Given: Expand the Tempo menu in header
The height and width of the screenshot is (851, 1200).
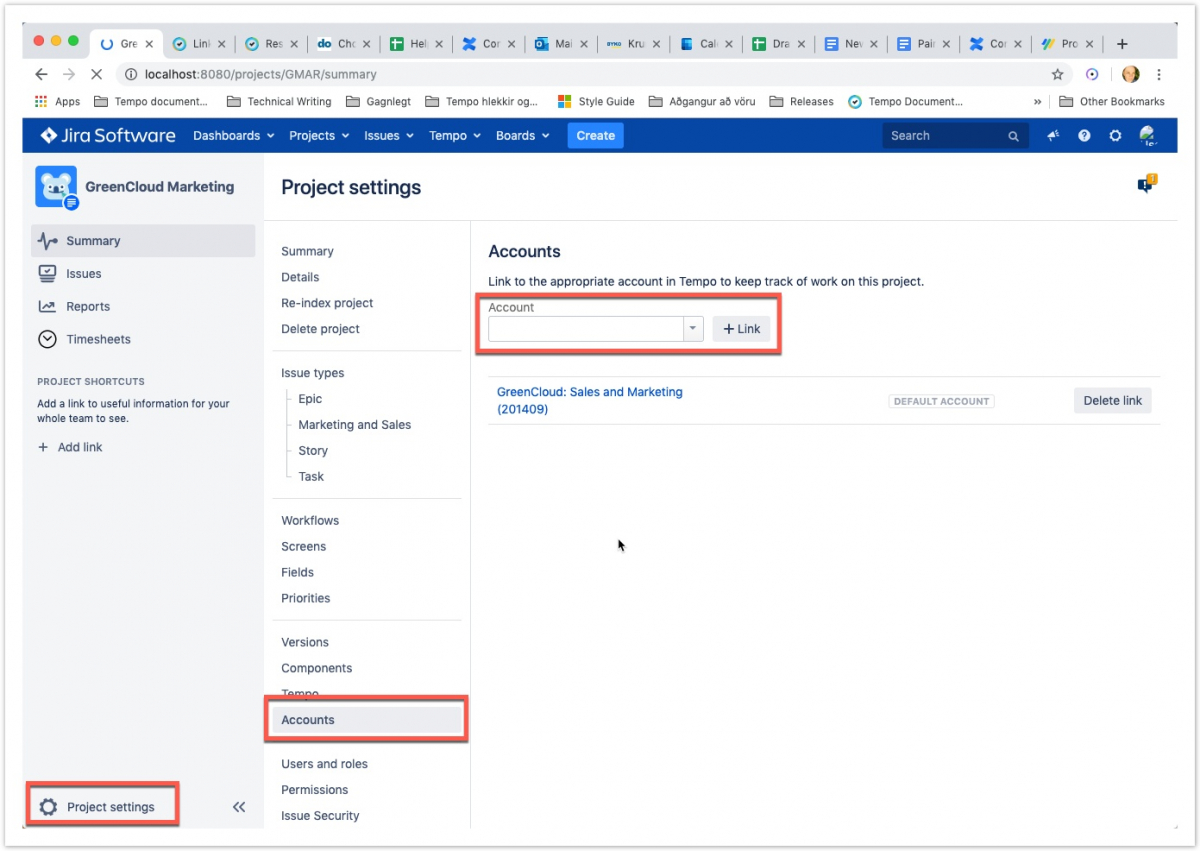Looking at the screenshot, I should point(454,136).
